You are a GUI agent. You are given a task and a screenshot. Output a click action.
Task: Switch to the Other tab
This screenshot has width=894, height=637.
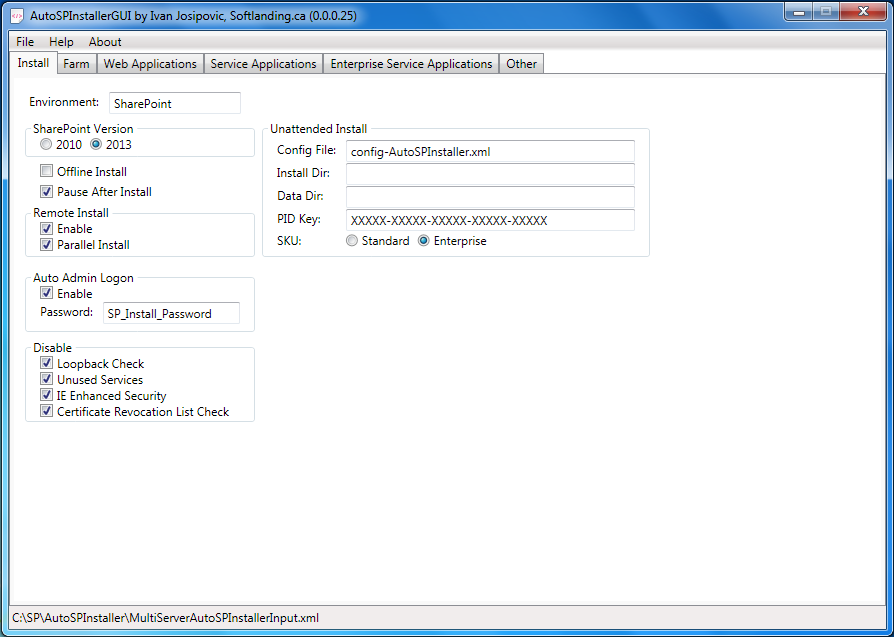pos(521,64)
